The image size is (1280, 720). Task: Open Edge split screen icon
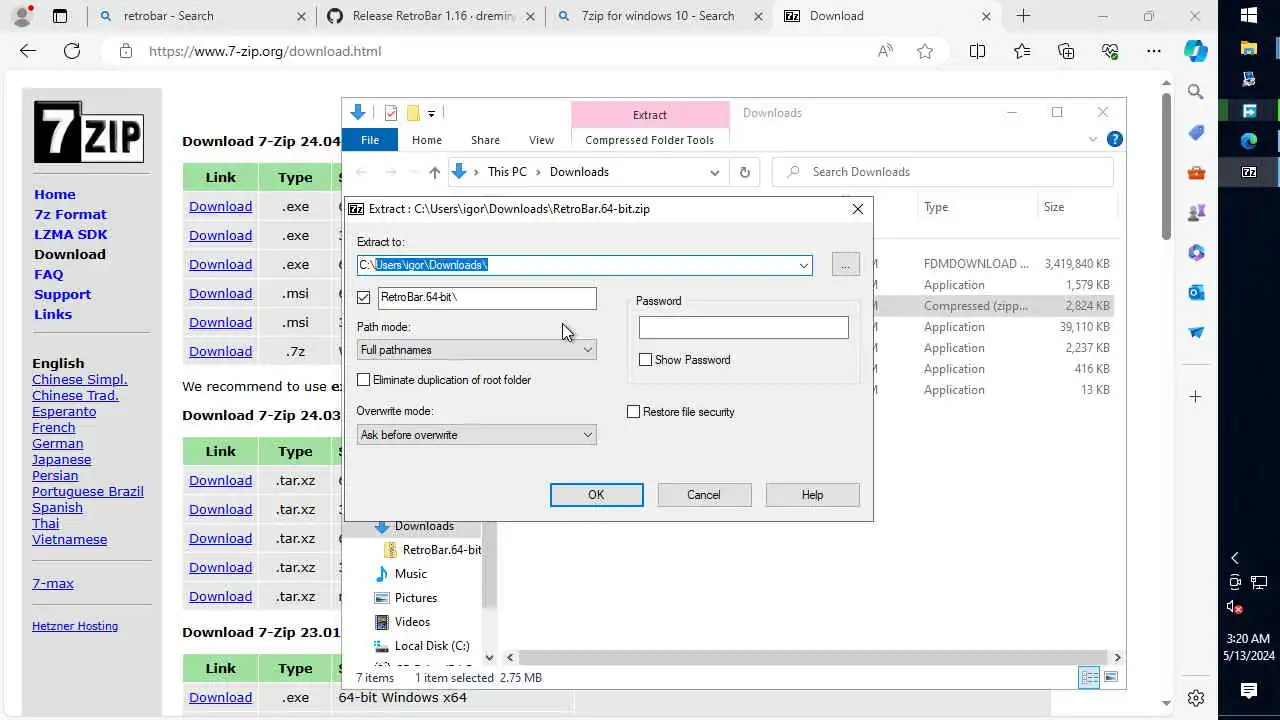[978, 51]
